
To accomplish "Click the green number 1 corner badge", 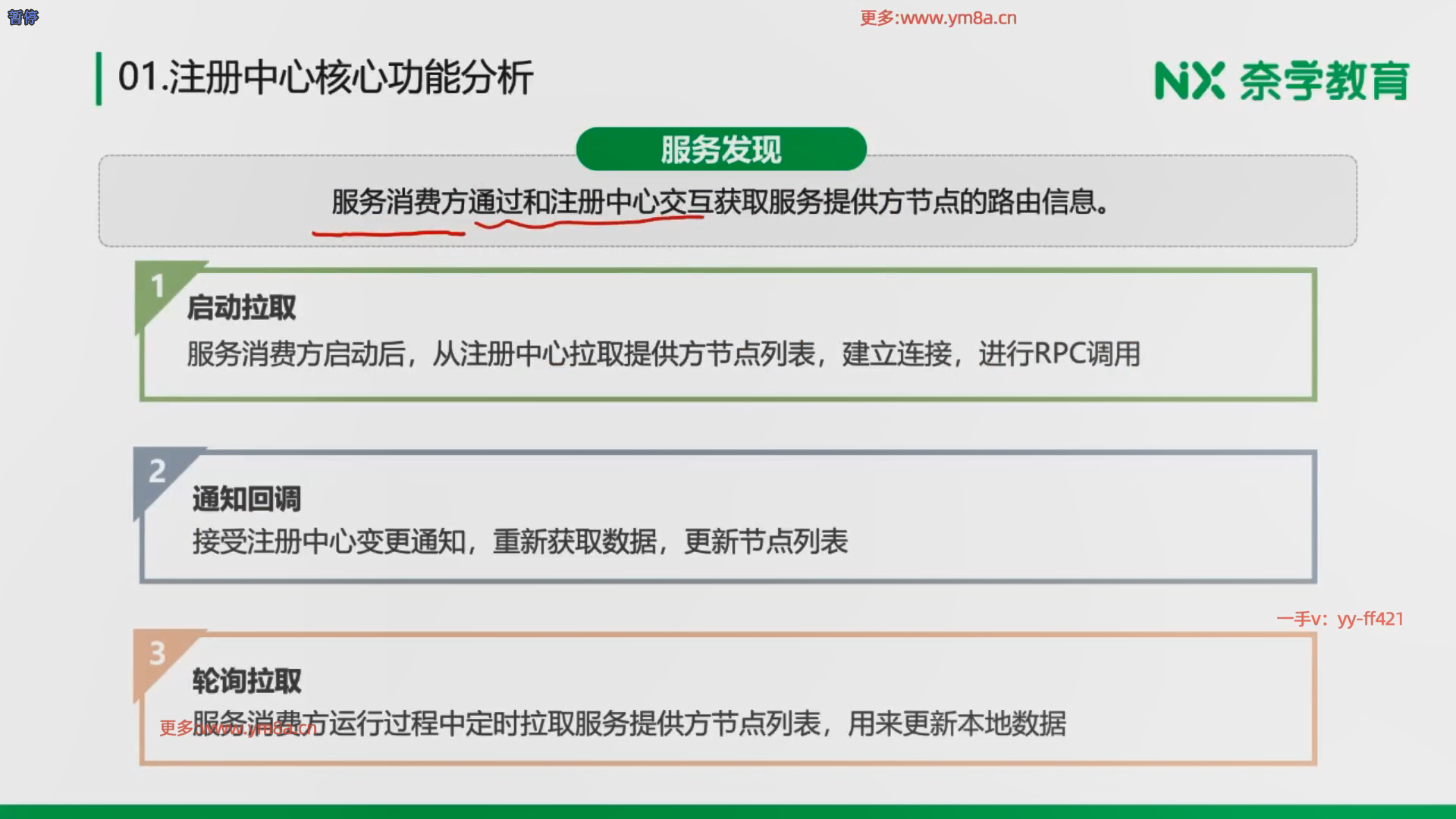I will coord(158,287).
